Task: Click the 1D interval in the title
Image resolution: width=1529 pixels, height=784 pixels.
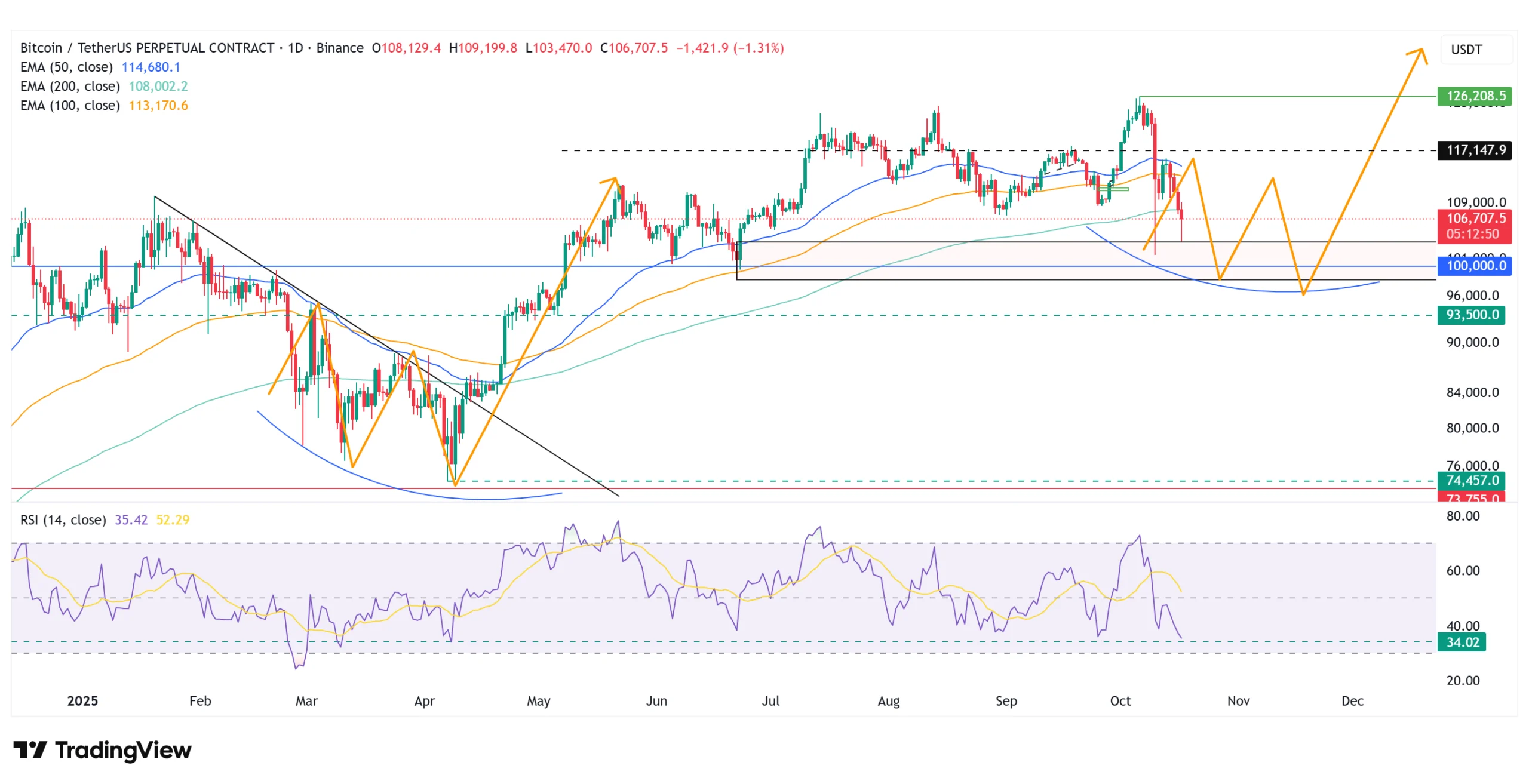Action: (295, 48)
